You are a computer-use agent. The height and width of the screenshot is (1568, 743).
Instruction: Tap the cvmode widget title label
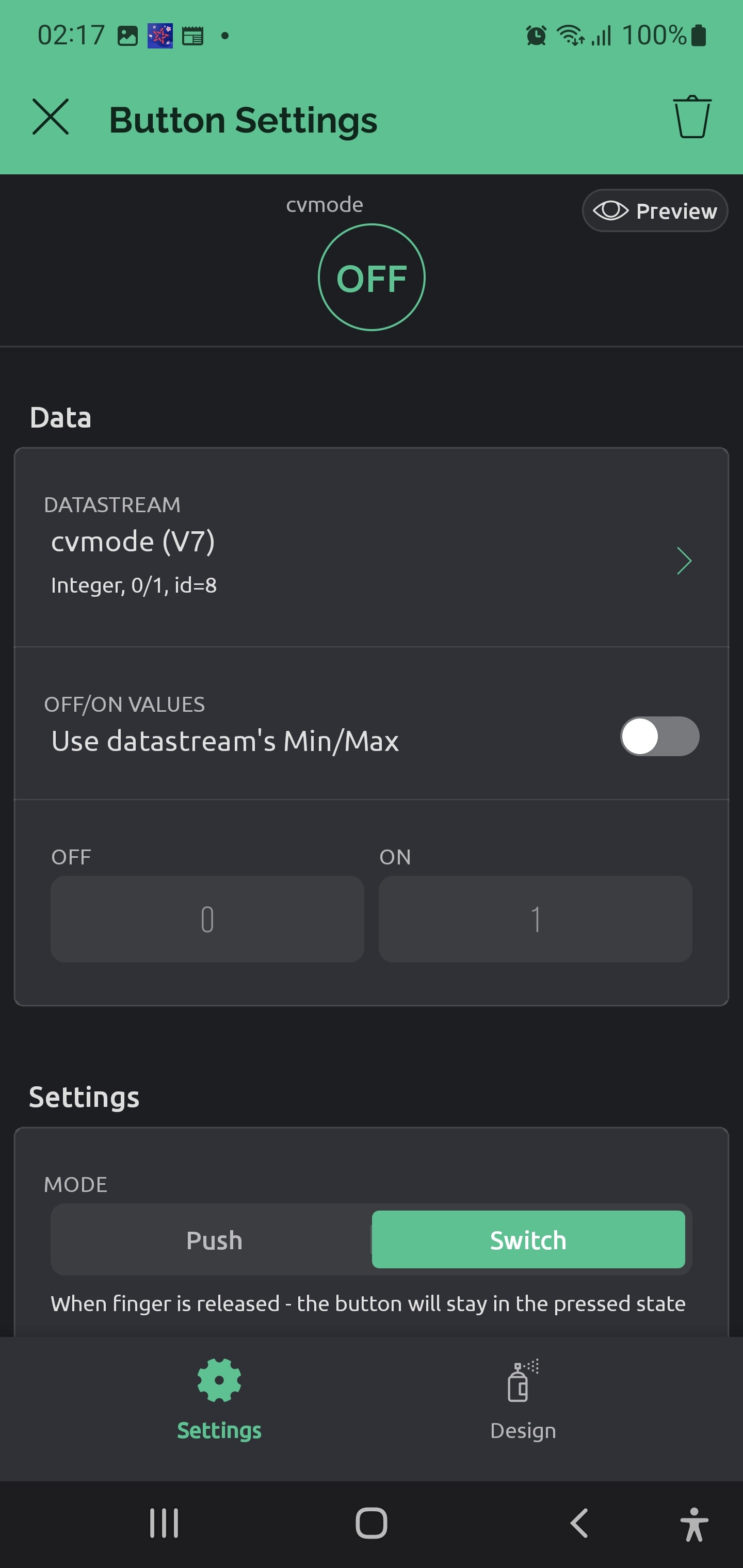point(325,205)
